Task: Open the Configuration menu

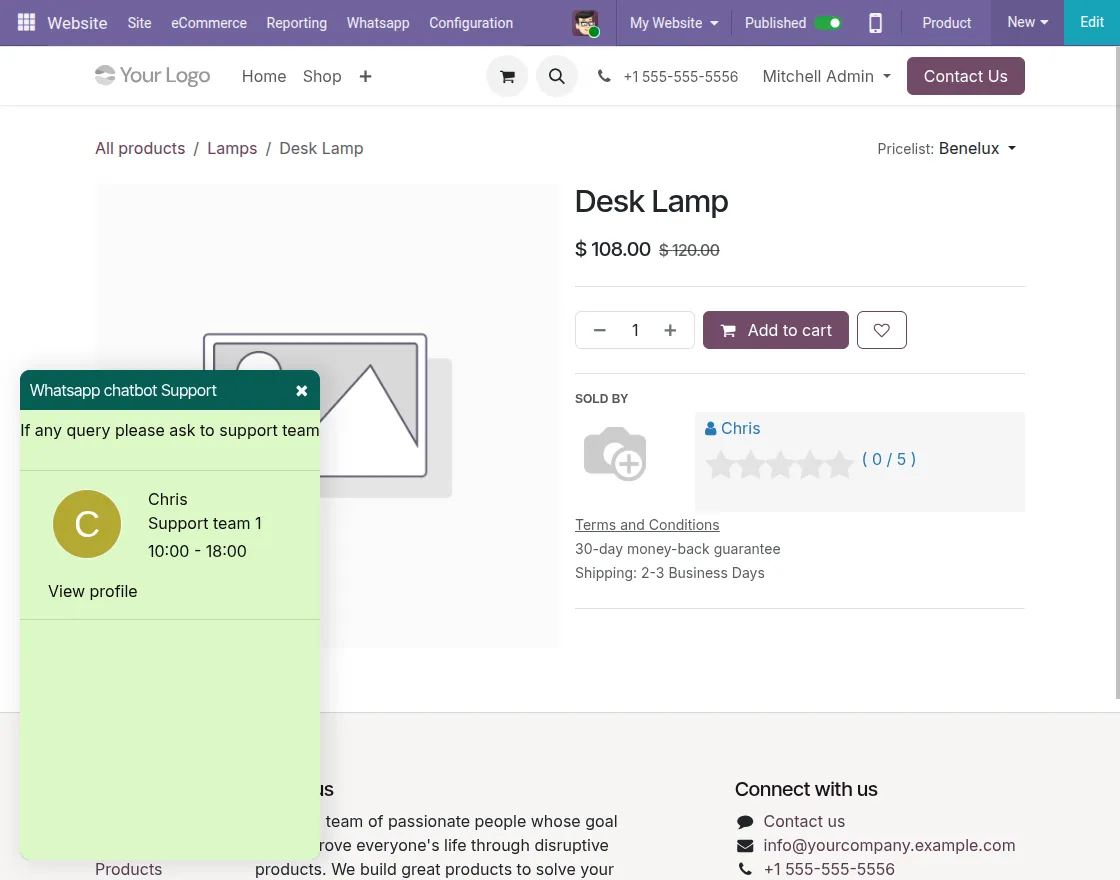Action: tap(471, 23)
